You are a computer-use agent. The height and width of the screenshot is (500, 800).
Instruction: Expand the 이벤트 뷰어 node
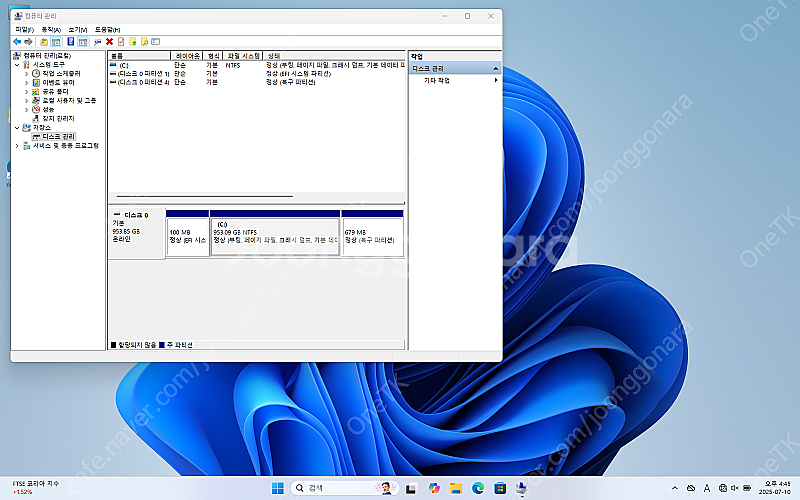27,83
